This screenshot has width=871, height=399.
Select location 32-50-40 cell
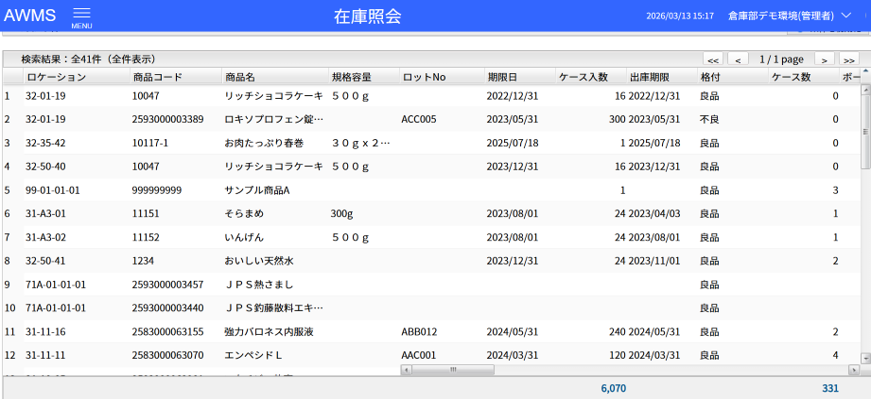pyautogui.click(x=46, y=167)
